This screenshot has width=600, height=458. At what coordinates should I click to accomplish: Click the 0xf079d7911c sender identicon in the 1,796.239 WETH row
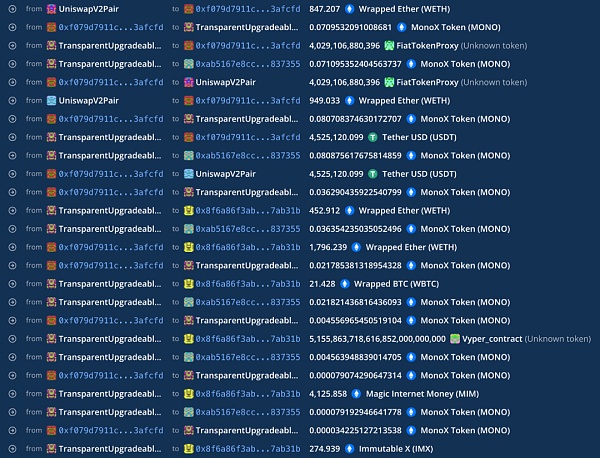tap(51, 247)
